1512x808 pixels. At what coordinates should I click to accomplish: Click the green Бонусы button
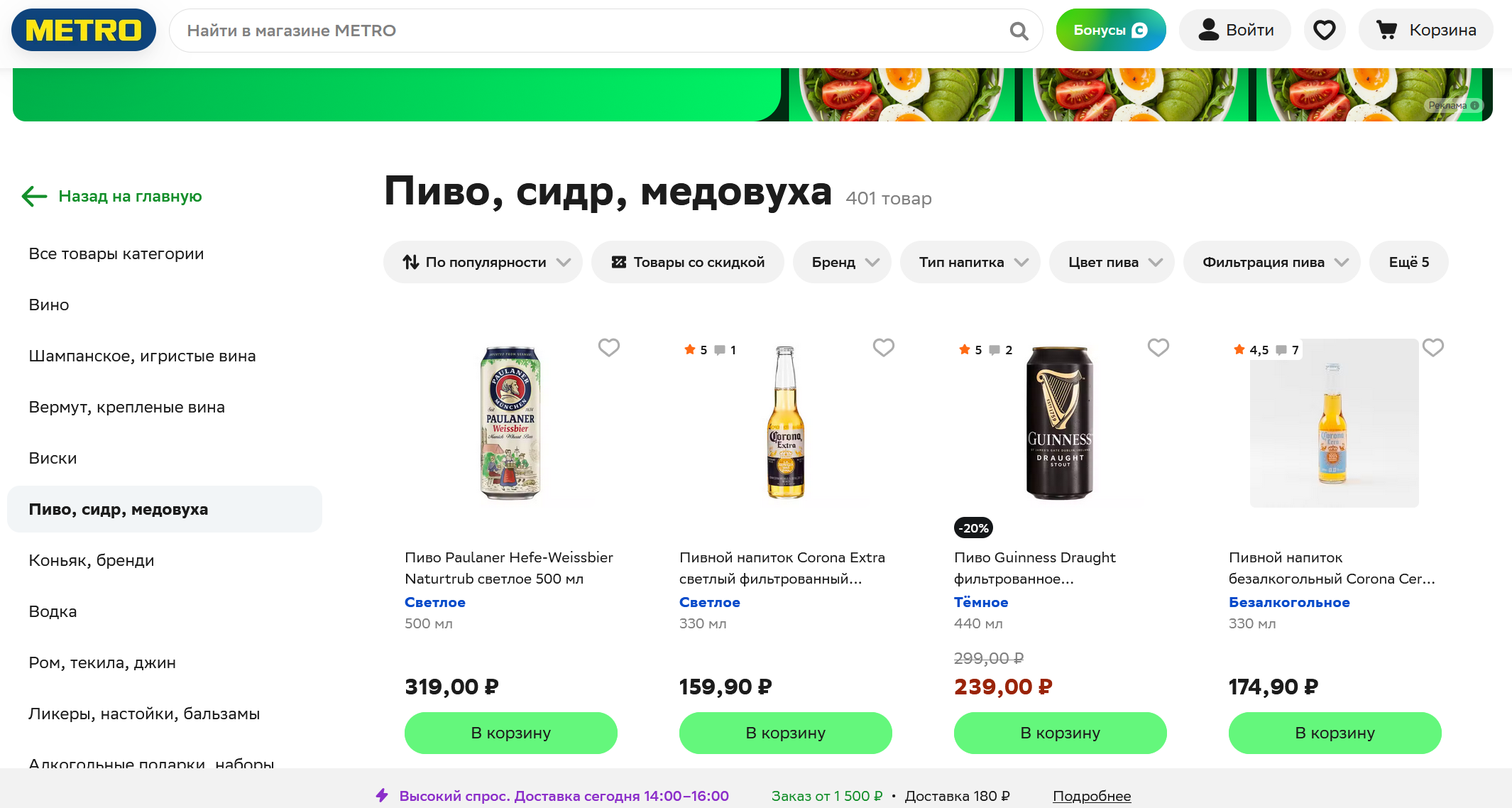point(1111,30)
